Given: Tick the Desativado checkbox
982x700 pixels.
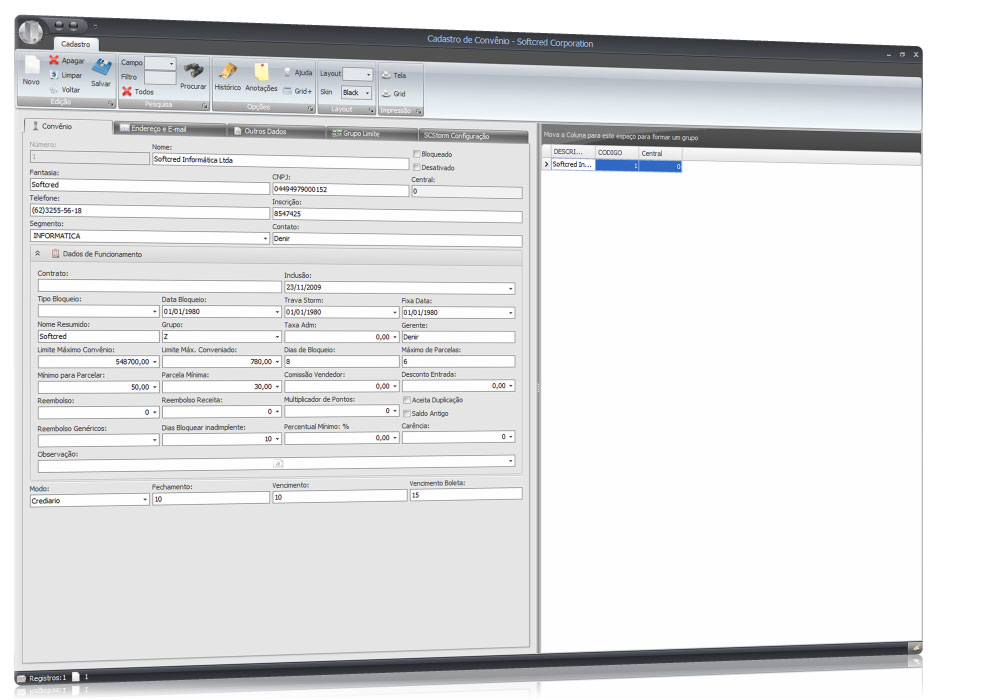Looking at the screenshot, I should (416, 167).
